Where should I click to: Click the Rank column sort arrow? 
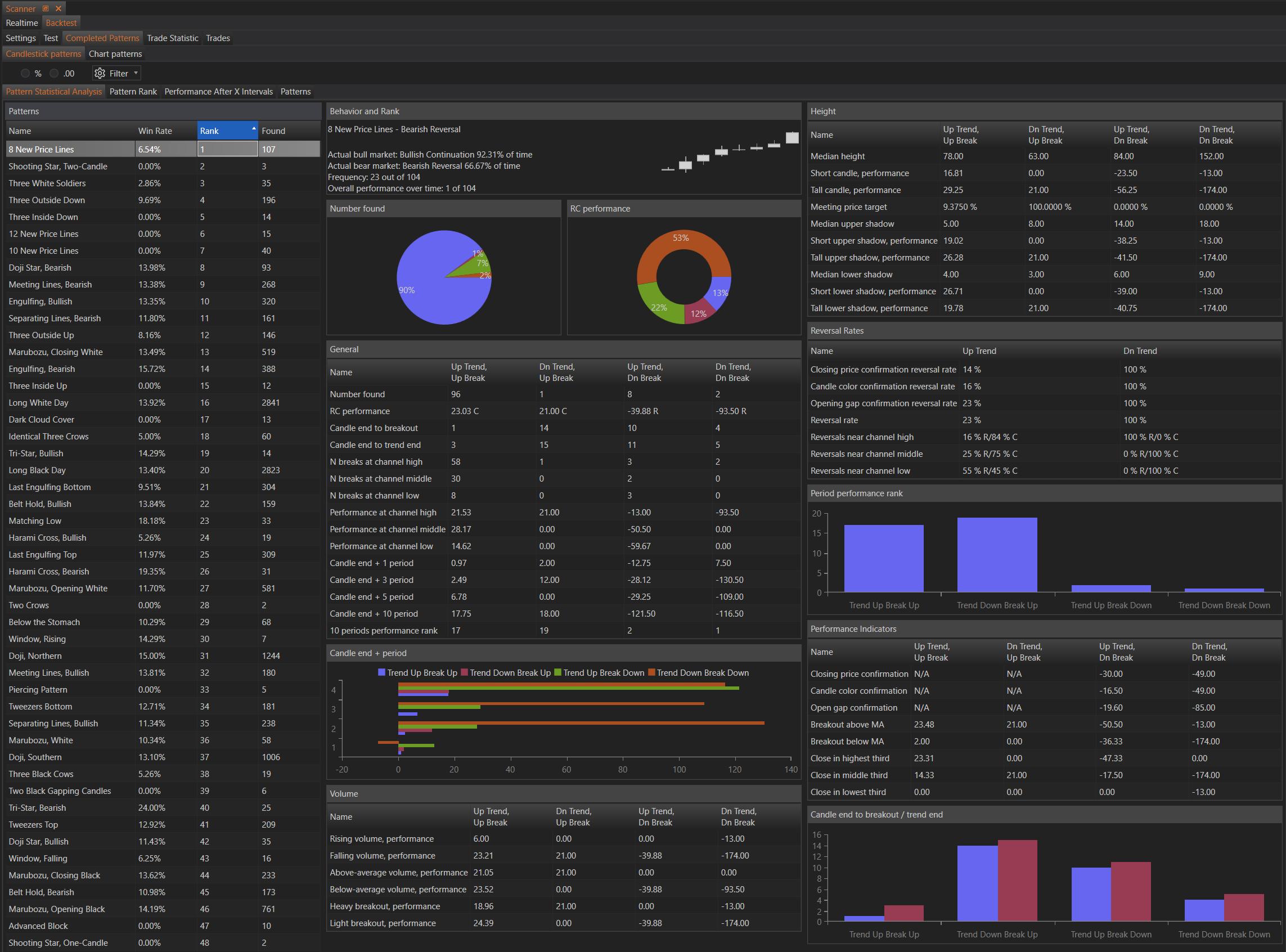pos(254,128)
